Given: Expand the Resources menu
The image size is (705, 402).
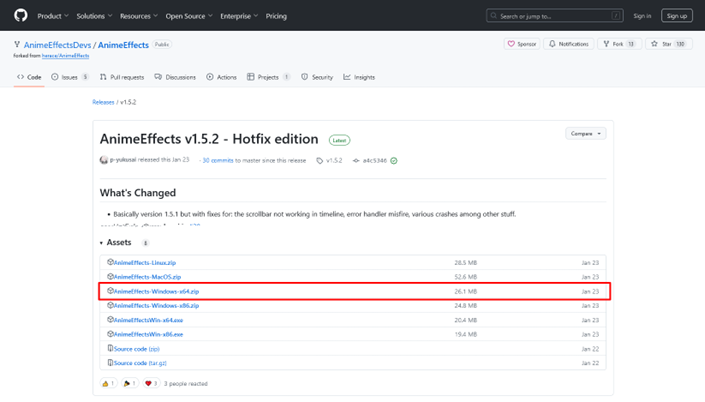Looking at the screenshot, I should coord(138,16).
